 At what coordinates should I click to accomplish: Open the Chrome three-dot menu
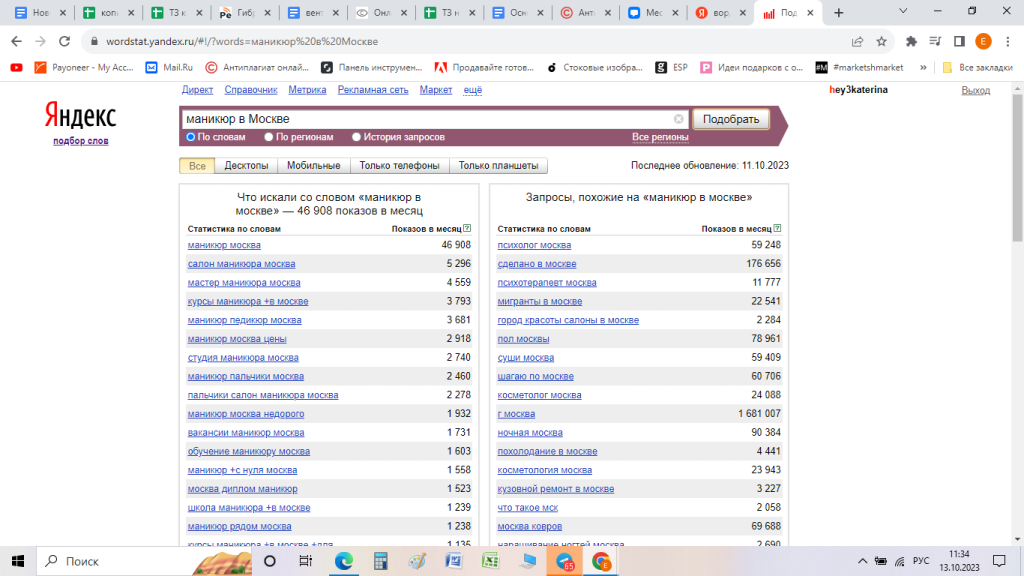point(1008,41)
